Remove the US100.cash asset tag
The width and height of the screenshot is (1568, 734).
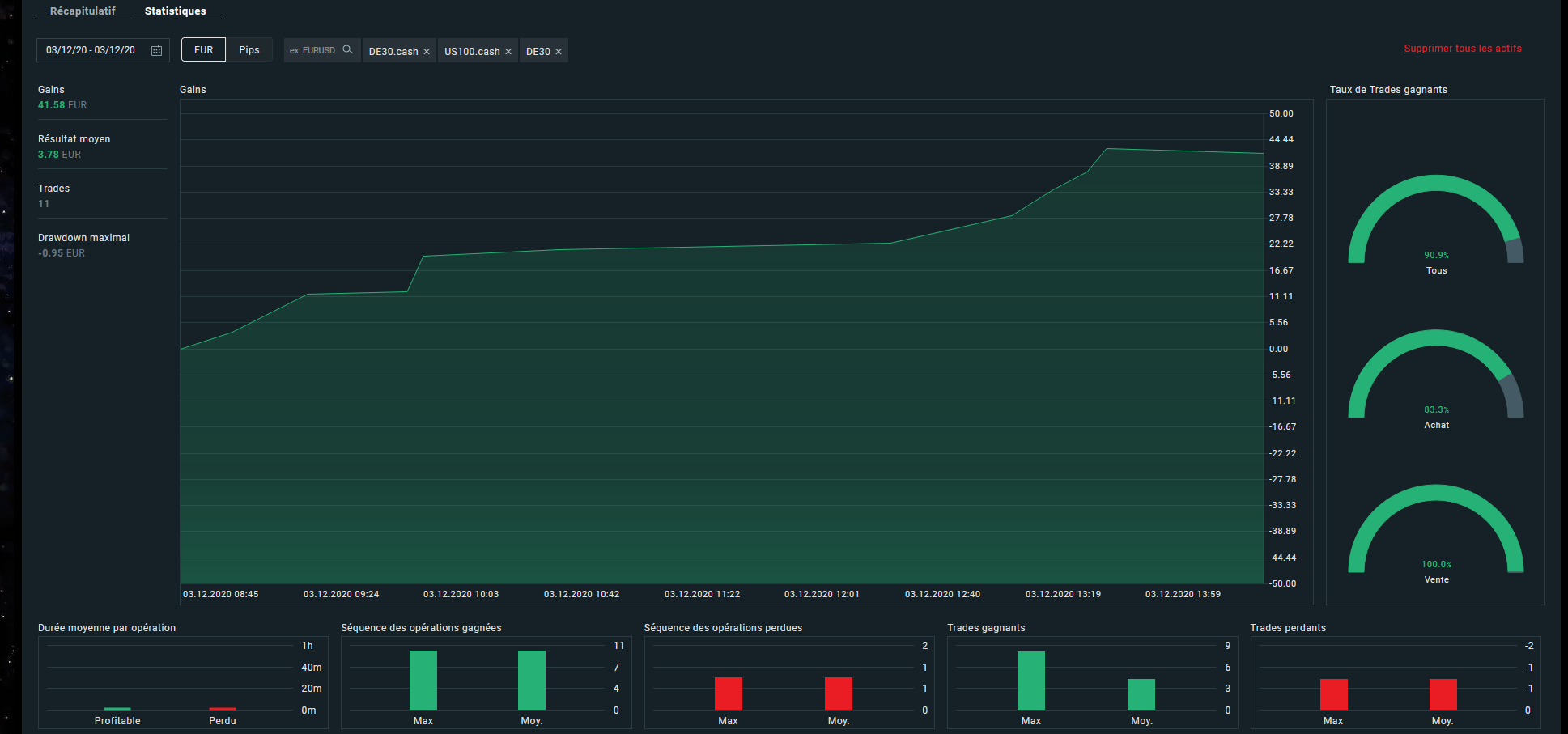(508, 52)
